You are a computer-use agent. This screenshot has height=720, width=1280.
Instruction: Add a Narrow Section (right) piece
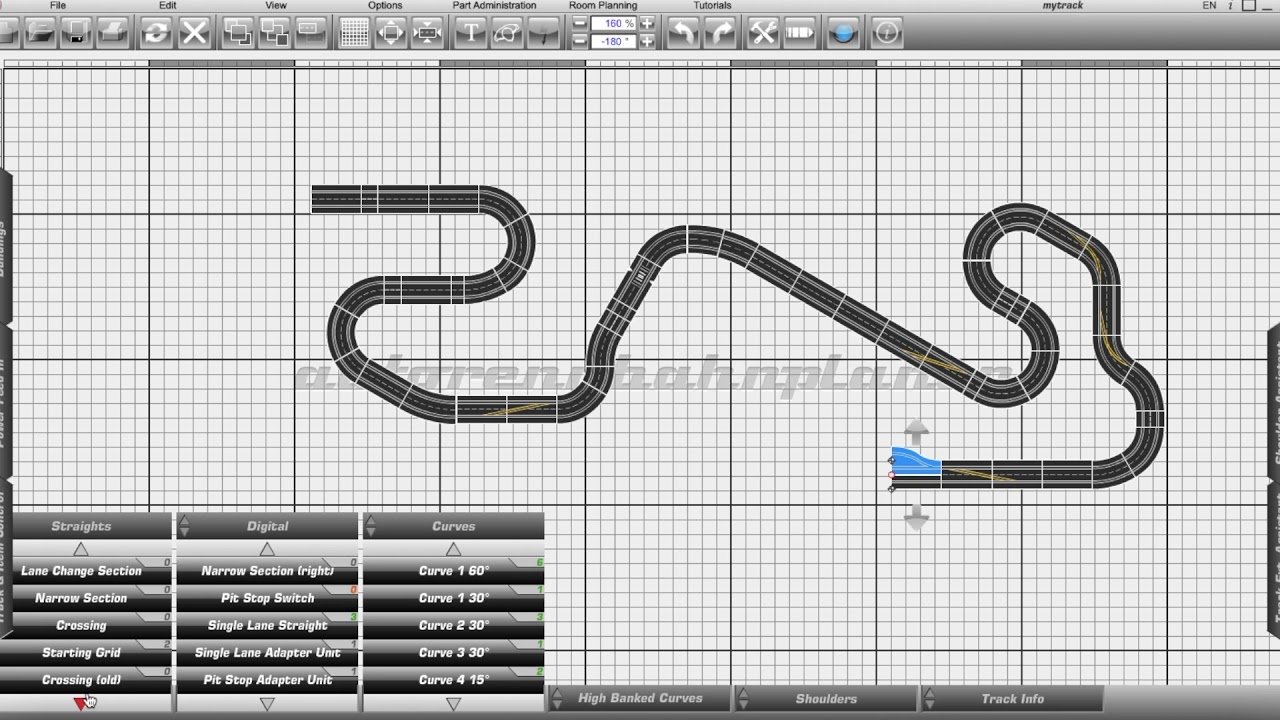click(267, 571)
